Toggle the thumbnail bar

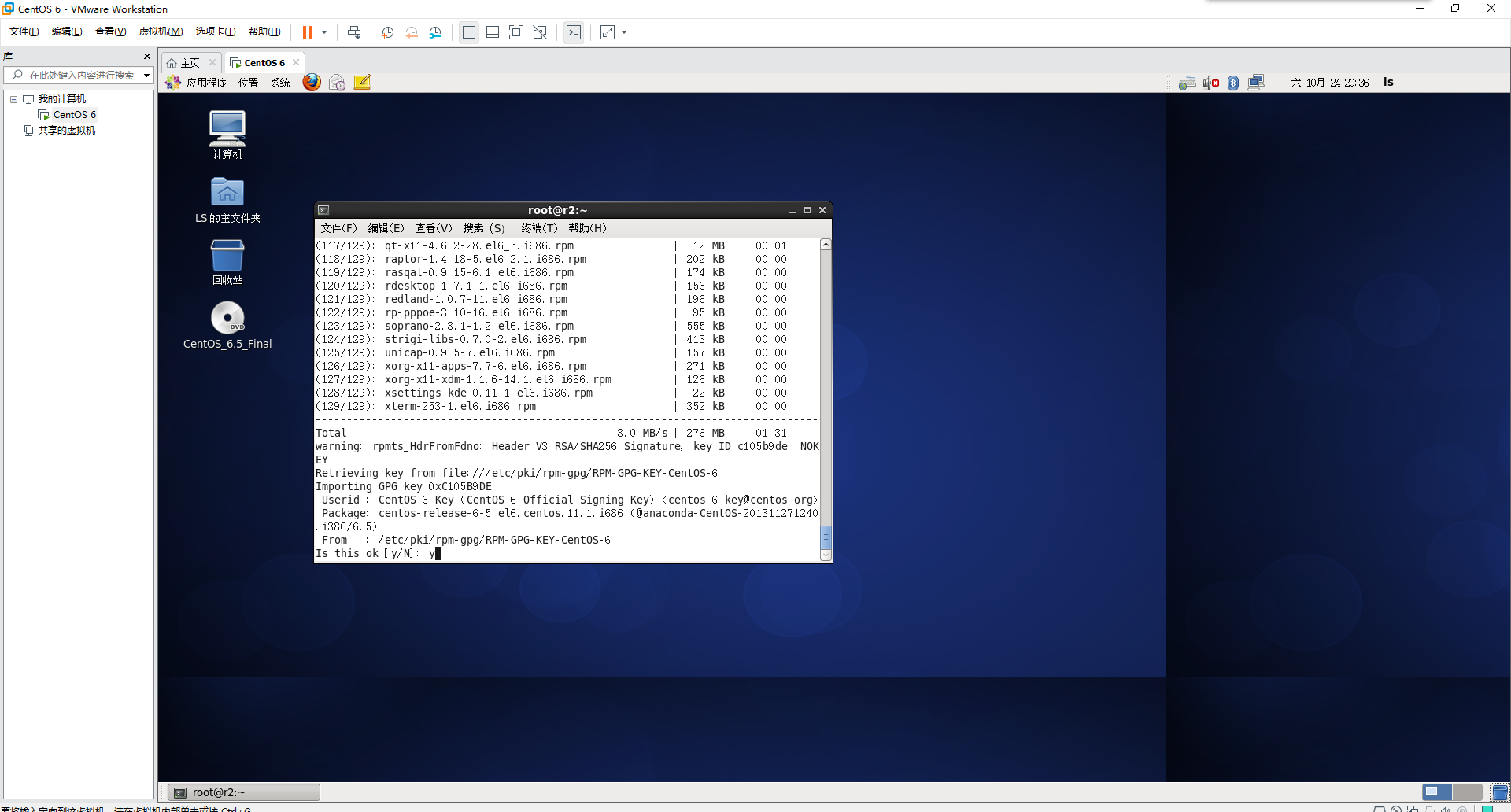[x=493, y=32]
